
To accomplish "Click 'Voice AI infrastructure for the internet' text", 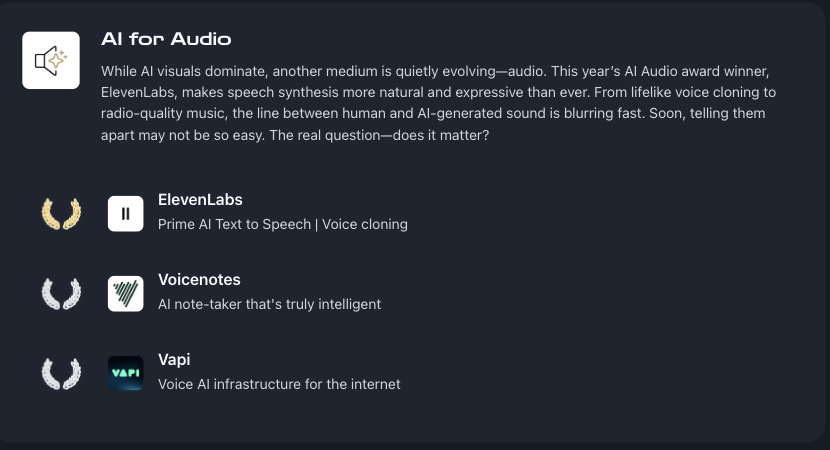I will coord(279,384).
